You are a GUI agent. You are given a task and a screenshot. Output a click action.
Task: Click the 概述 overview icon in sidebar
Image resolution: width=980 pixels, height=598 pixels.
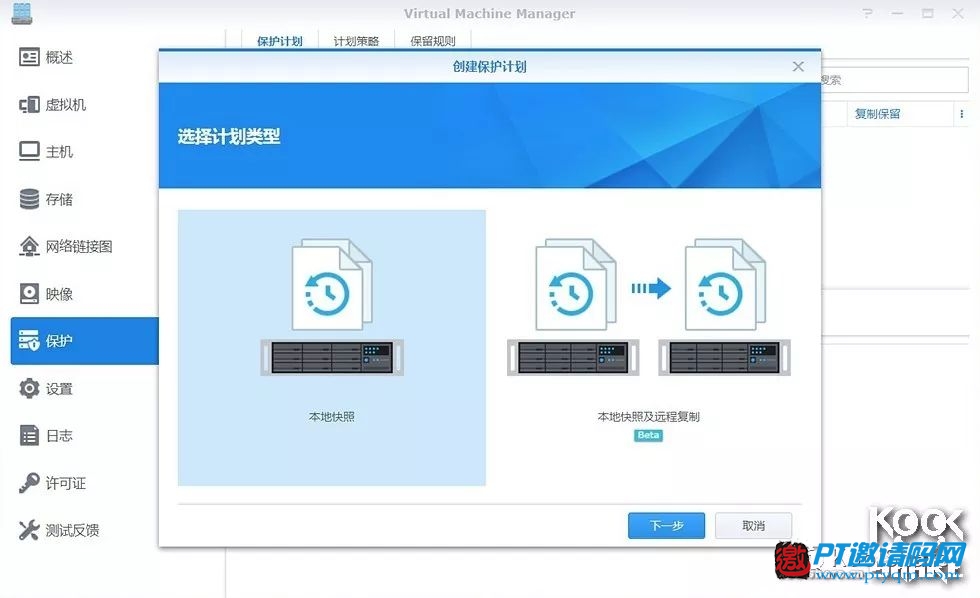tap(29, 57)
